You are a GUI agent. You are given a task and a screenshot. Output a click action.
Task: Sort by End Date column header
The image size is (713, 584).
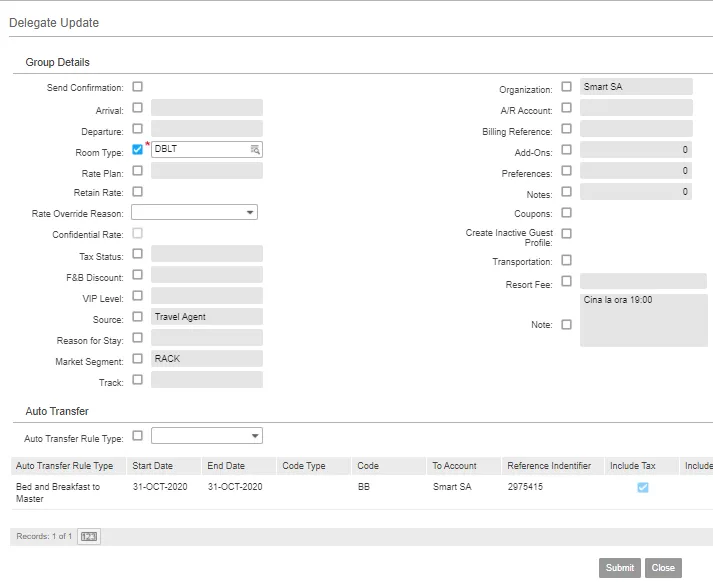(239, 466)
